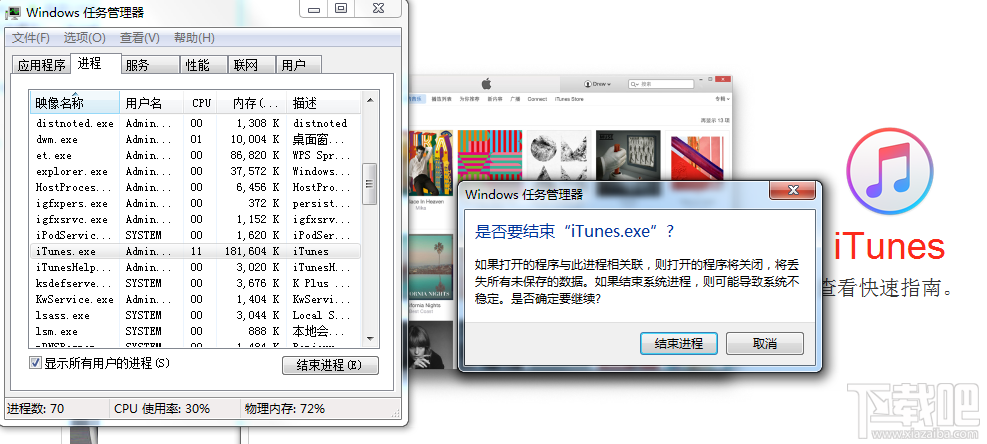Sort processes by 描述 column header
The height and width of the screenshot is (444, 987).
(x=324, y=103)
